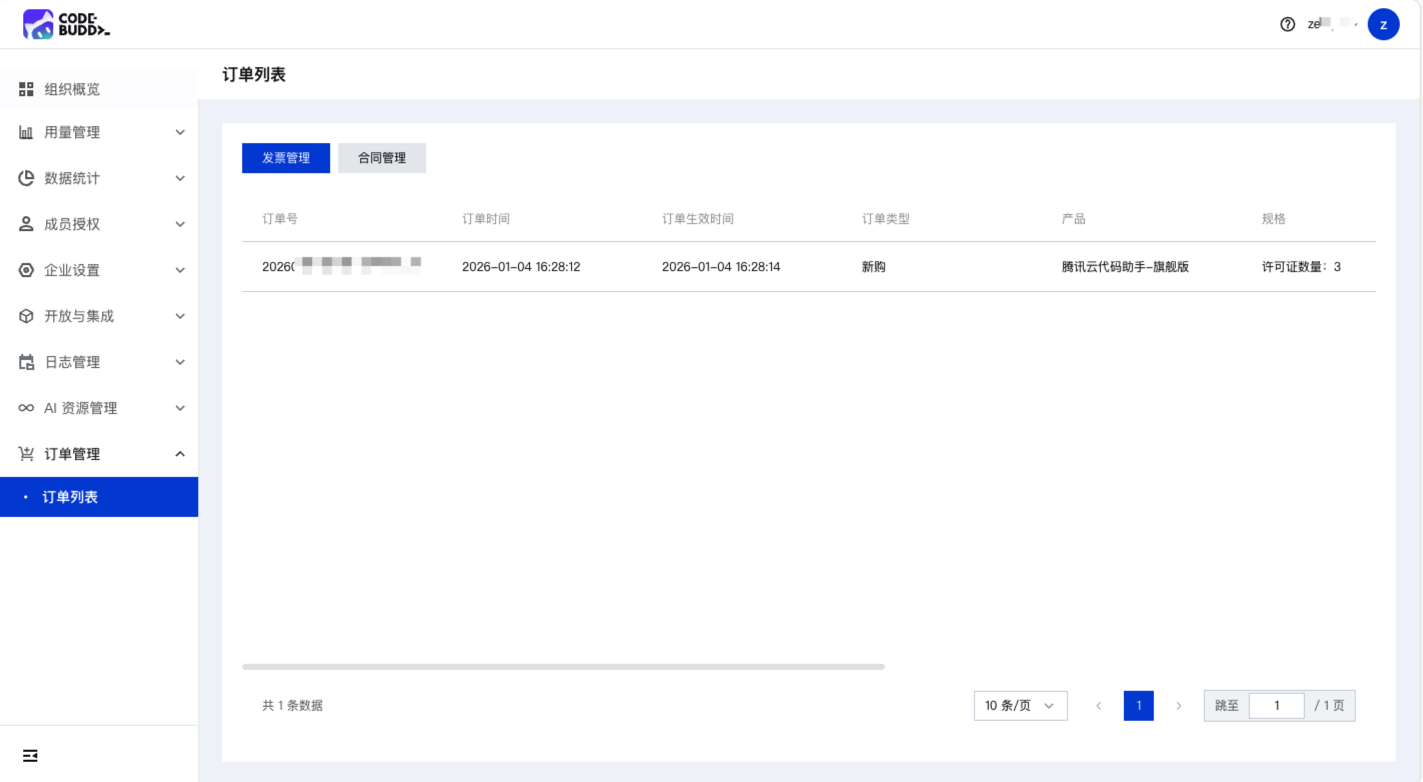
Task: Click the 组织概览 grid icon
Action: [x=26, y=89]
